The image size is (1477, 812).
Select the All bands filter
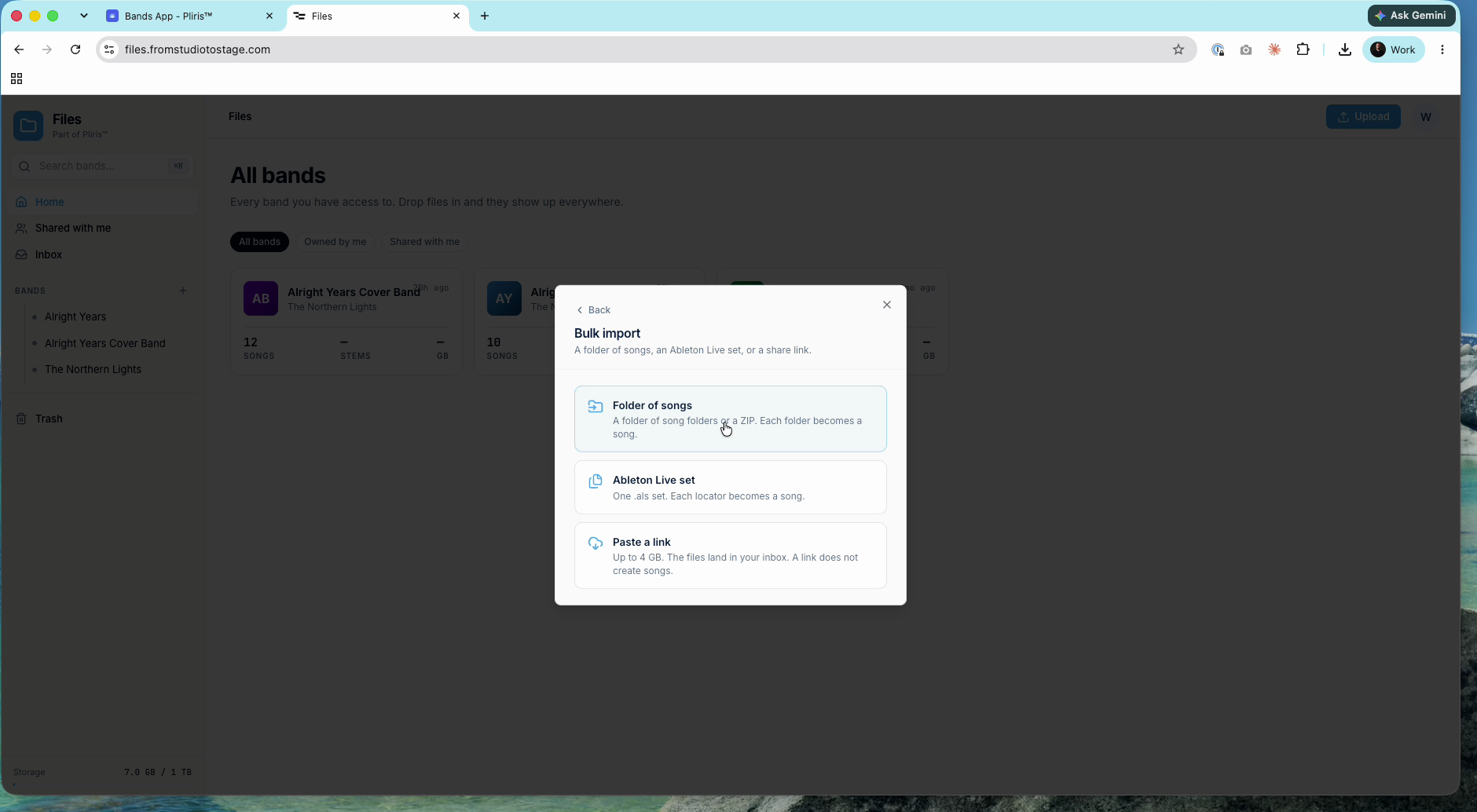point(259,242)
